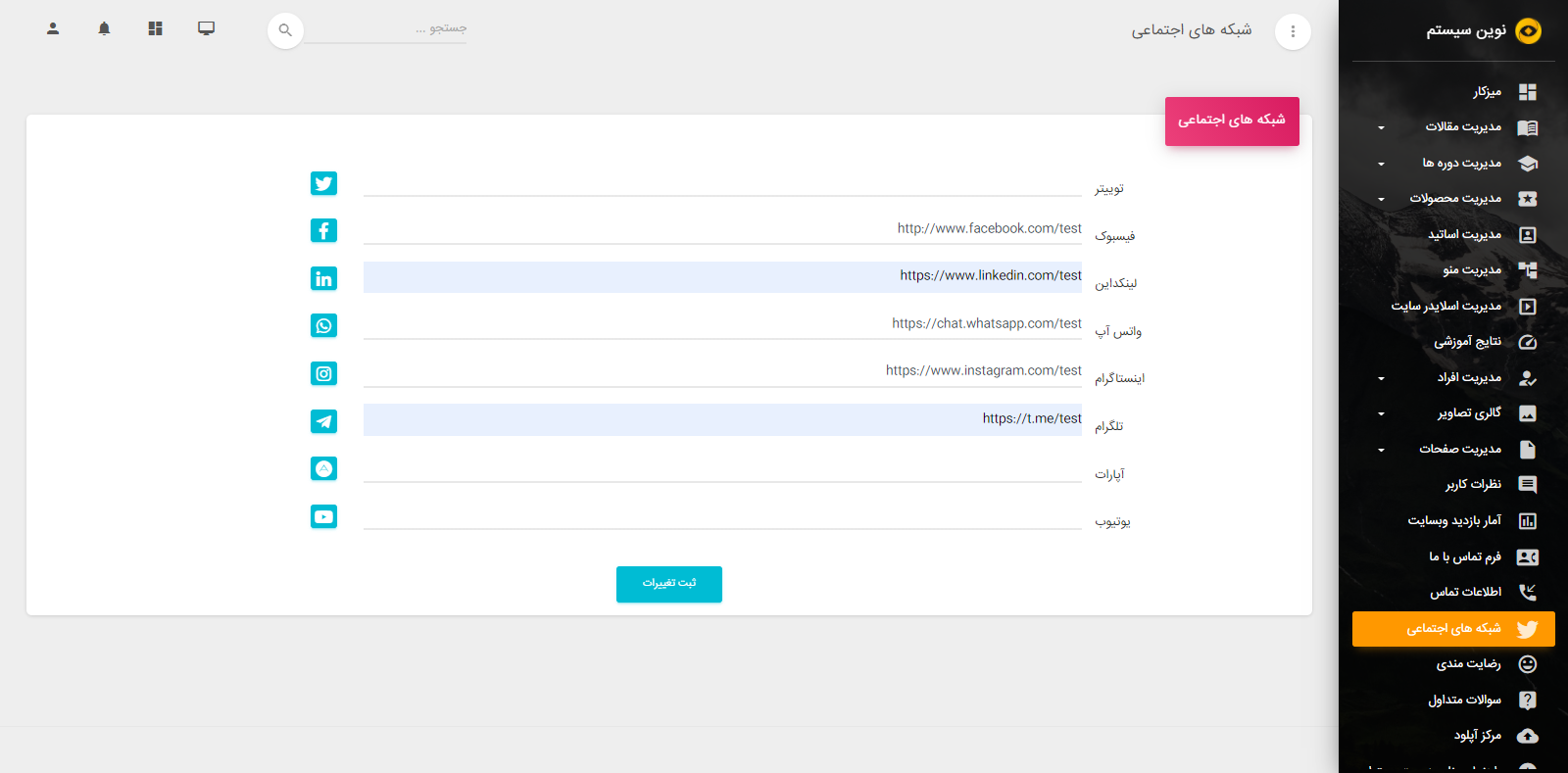Click the Facebook icon beside فیسبوک field

pos(323,230)
